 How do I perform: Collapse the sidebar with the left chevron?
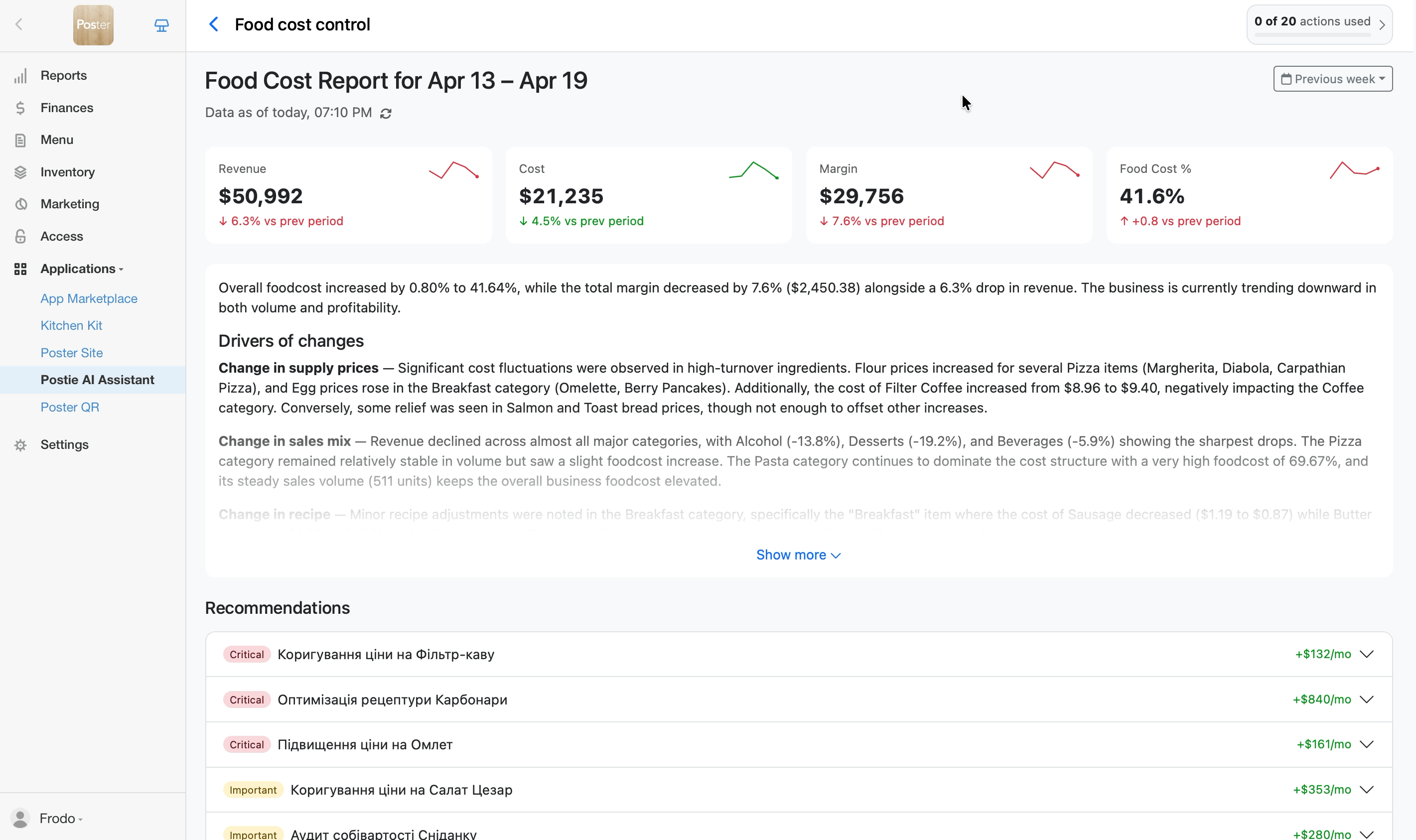click(x=18, y=24)
